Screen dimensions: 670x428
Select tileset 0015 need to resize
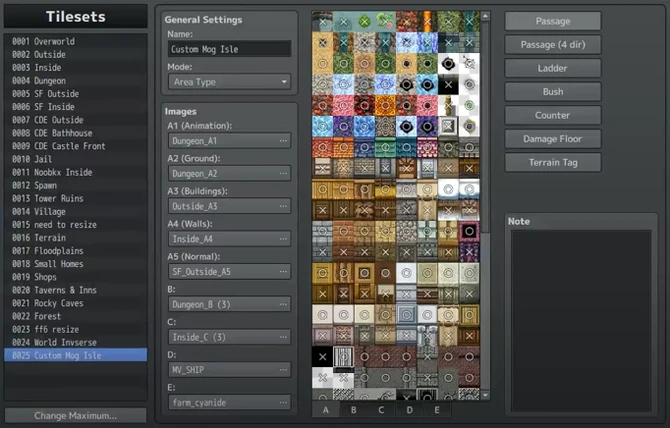click(76, 225)
